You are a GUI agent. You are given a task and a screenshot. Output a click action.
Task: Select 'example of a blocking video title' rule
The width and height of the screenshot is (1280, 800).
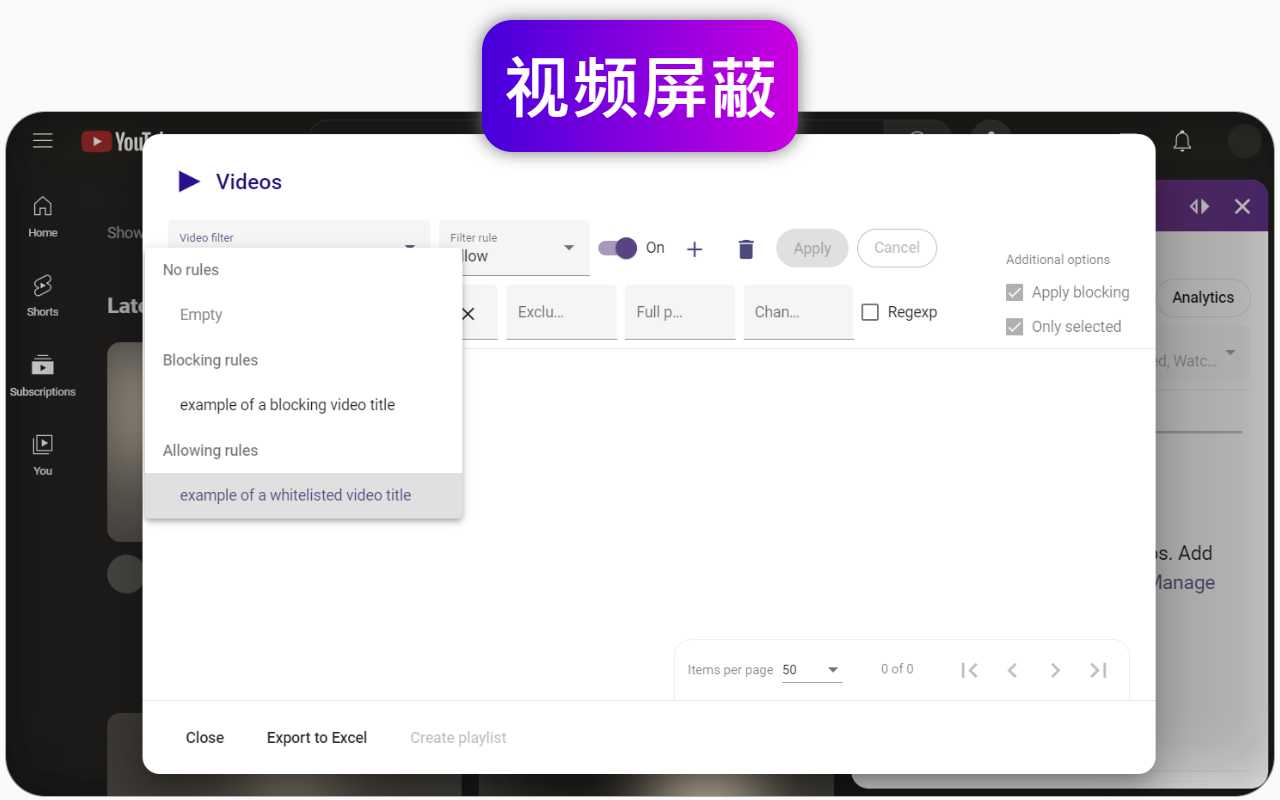(287, 404)
